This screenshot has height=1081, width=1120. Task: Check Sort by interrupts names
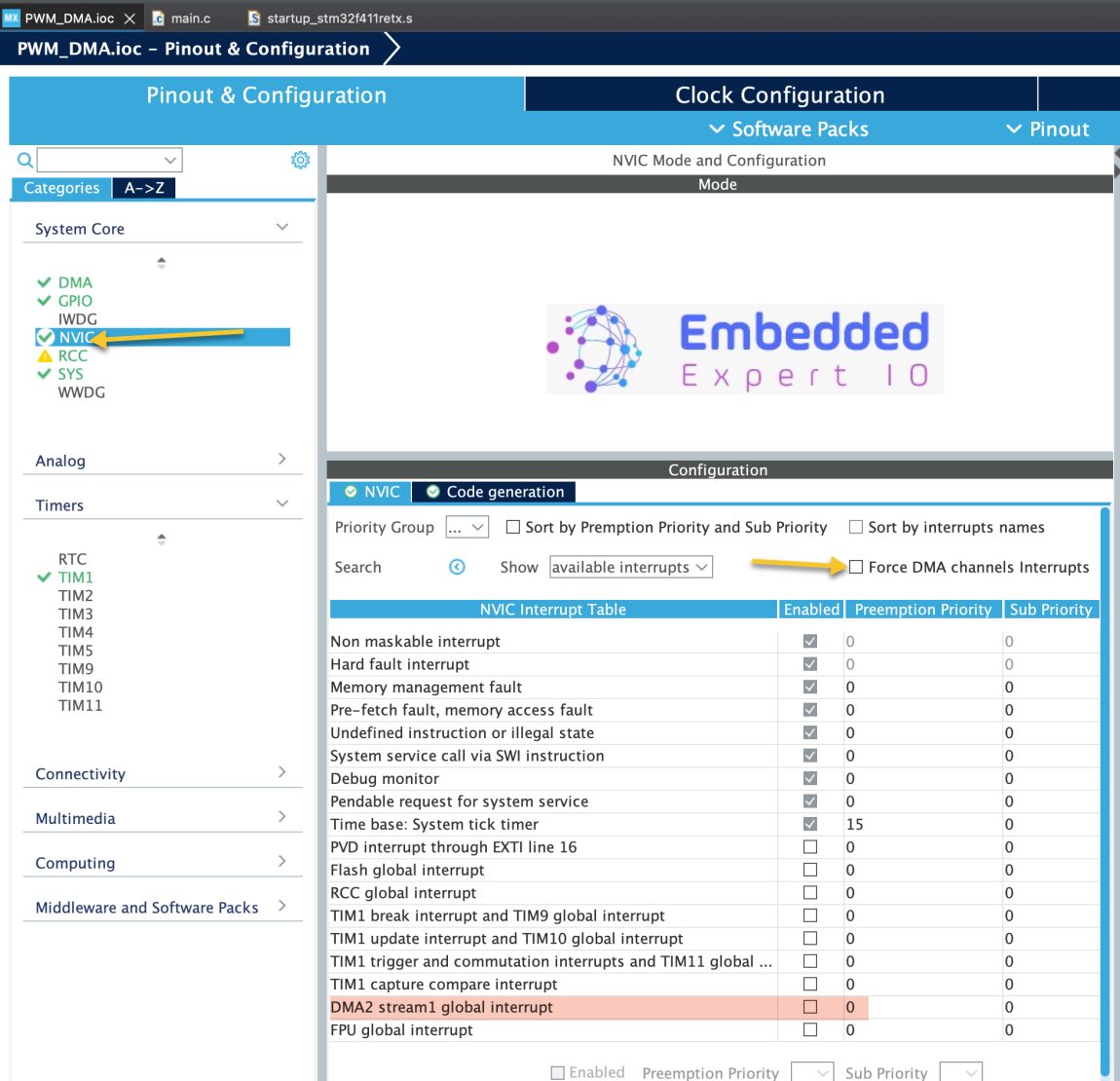tap(856, 527)
